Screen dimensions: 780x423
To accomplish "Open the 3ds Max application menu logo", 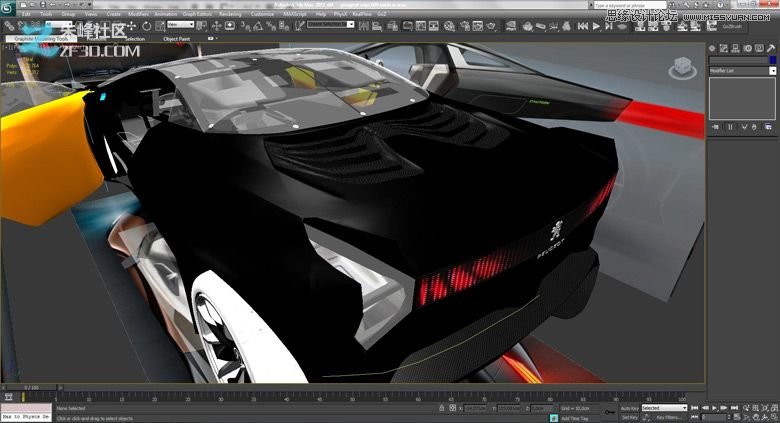I will tap(8, 7).
